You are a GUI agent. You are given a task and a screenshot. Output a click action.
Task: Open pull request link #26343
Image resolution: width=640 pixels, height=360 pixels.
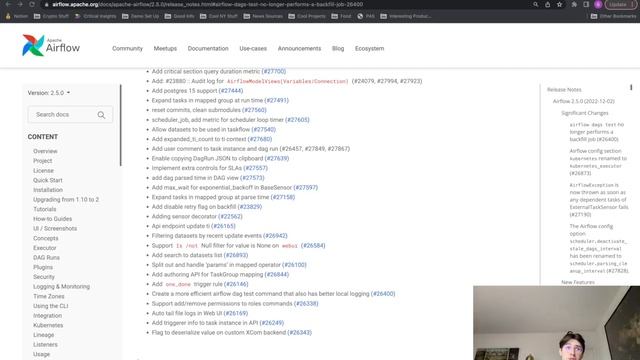click(x=300, y=333)
